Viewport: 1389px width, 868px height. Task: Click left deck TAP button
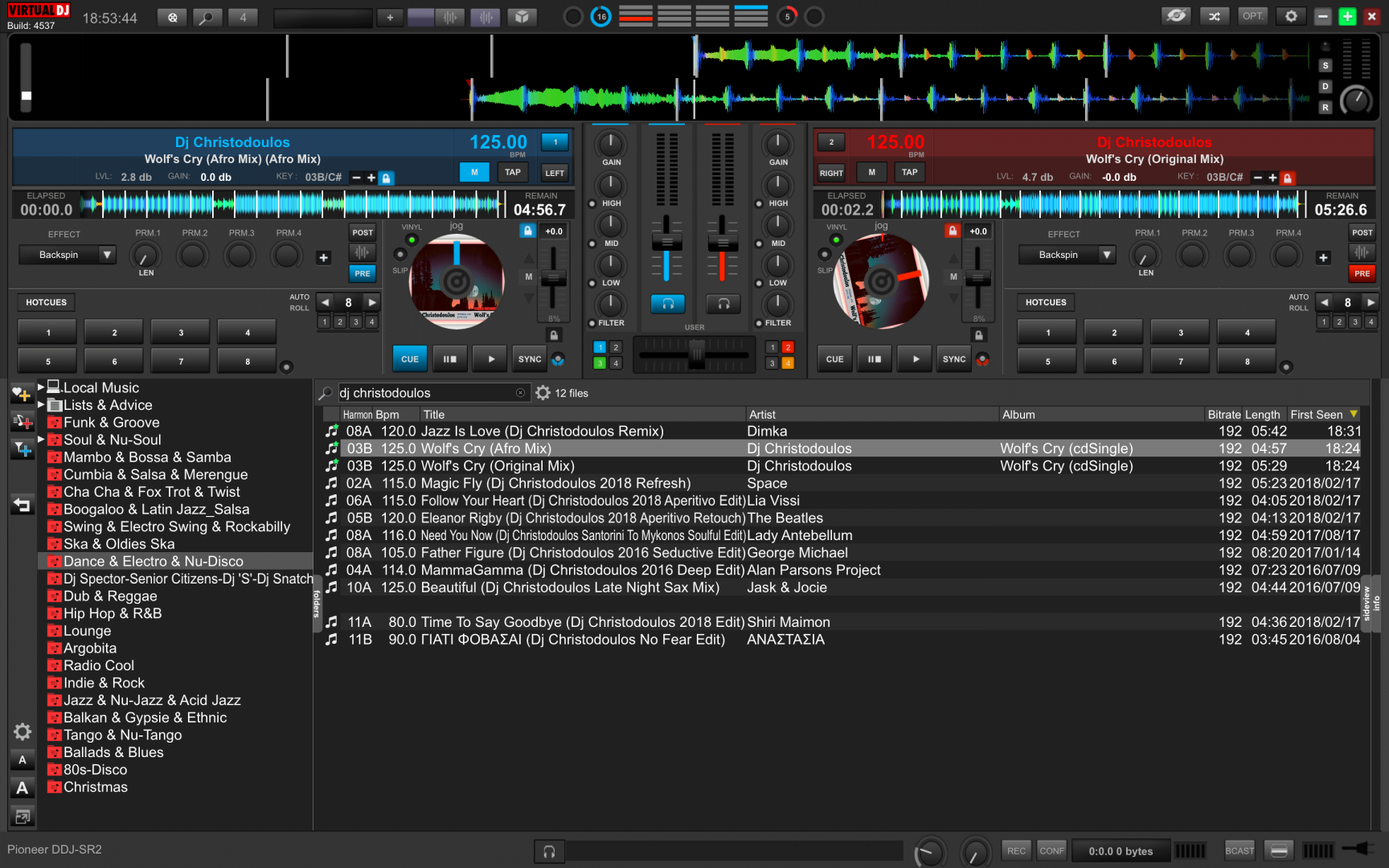pos(513,172)
